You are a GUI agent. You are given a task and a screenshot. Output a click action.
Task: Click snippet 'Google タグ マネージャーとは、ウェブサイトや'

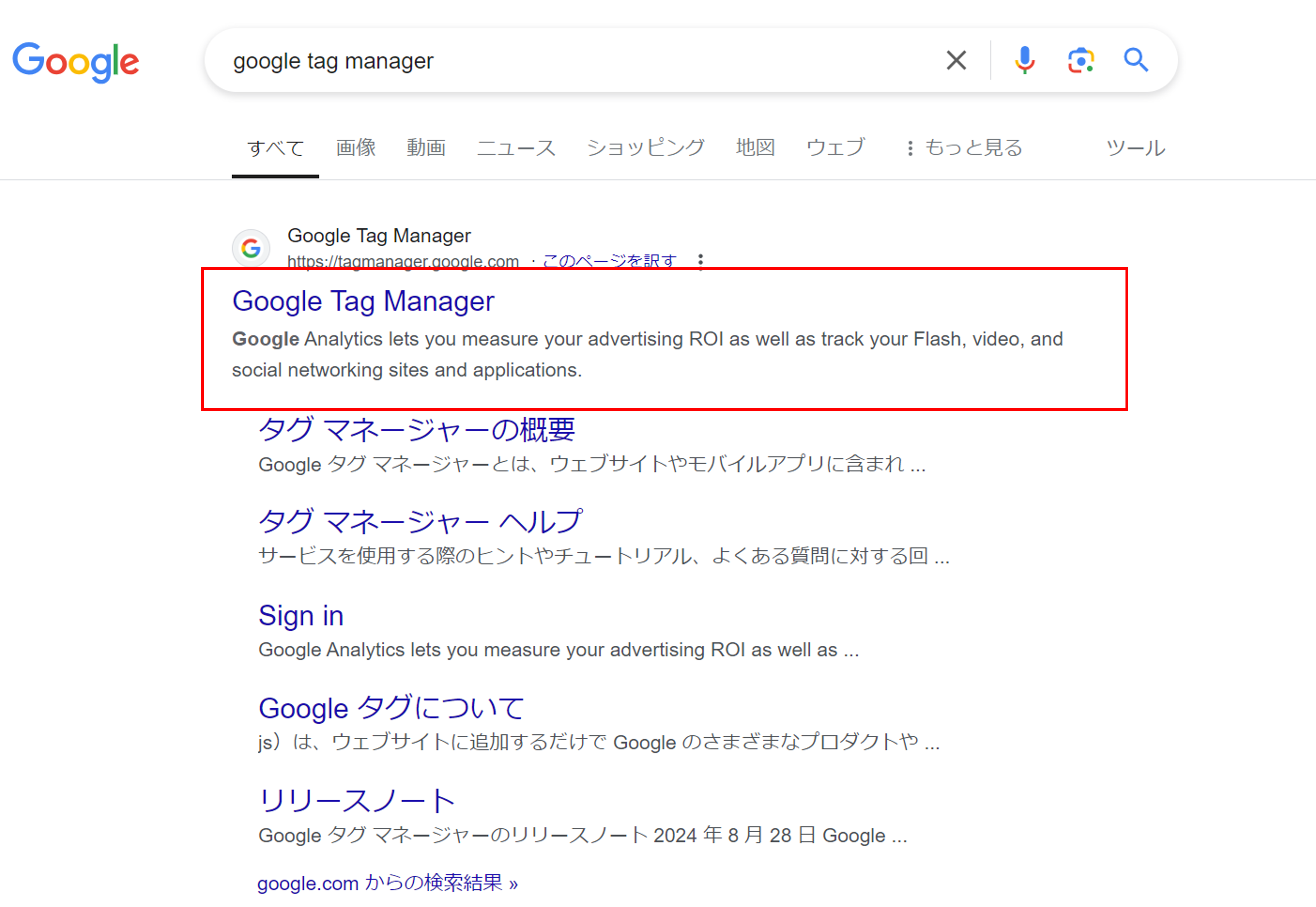(592, 464)
